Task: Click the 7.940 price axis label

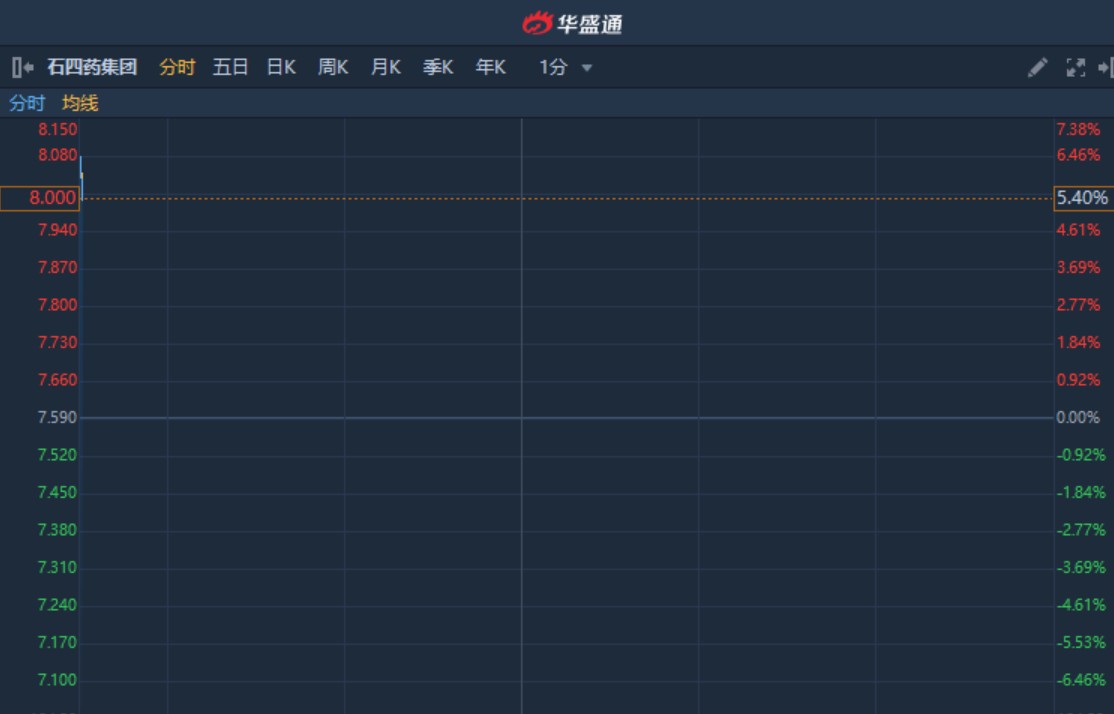Action: (58, 229)
